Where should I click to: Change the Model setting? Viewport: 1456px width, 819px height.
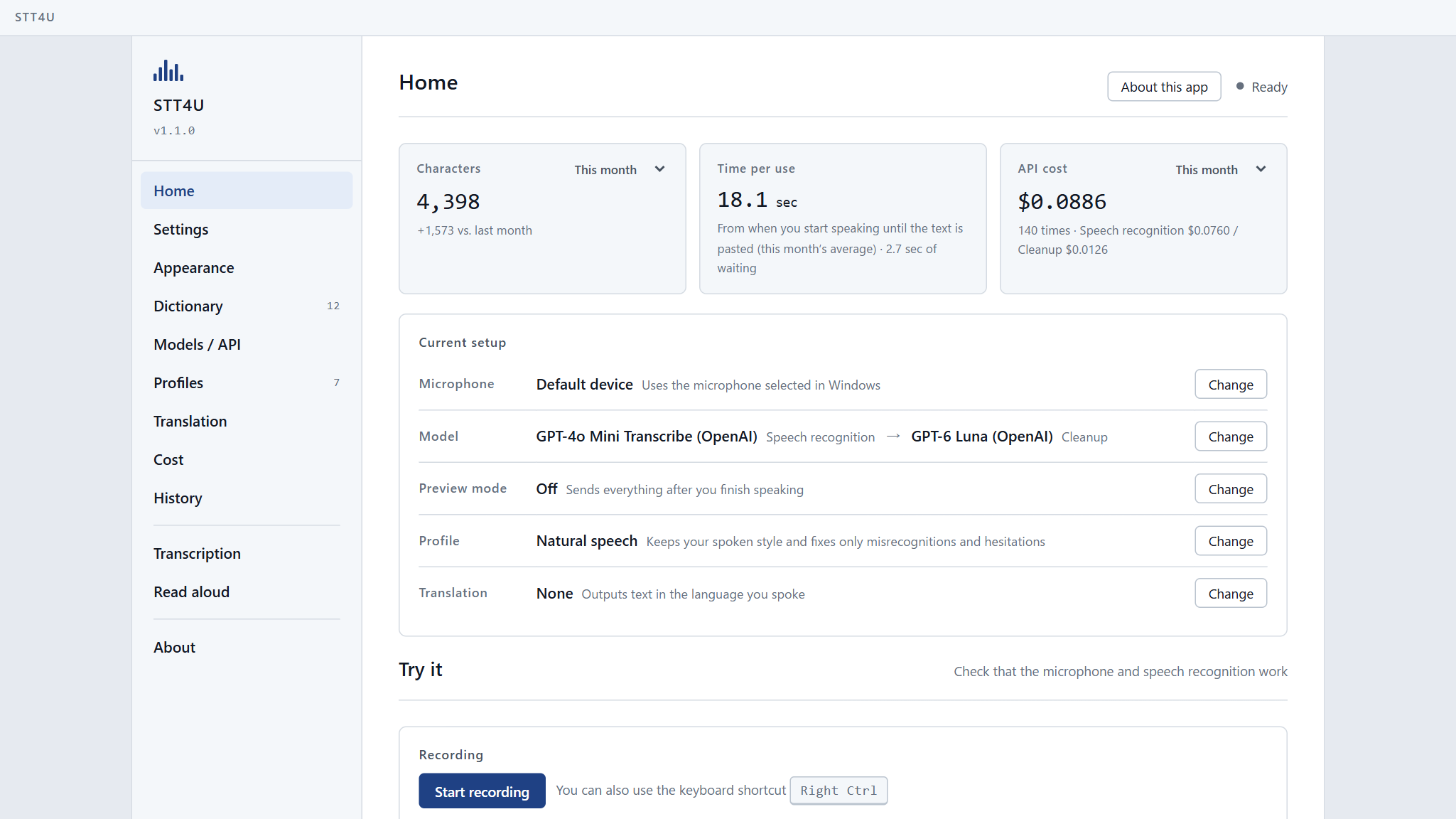pos(1231,437)
